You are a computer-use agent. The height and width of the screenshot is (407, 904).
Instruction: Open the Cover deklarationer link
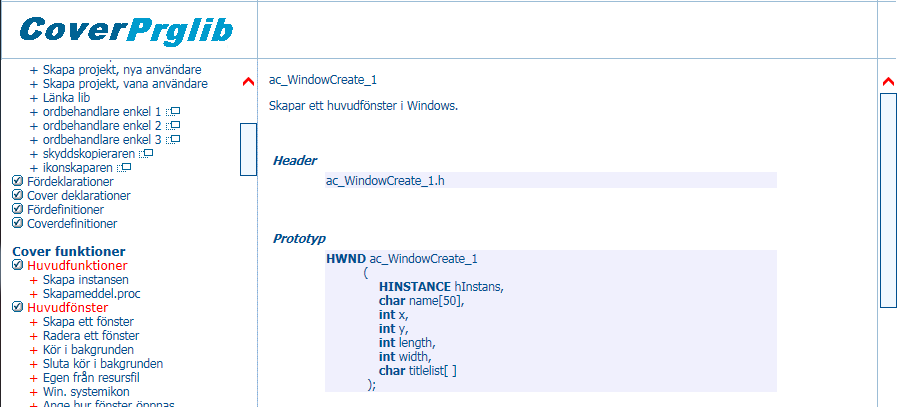(x=78, y=195)
